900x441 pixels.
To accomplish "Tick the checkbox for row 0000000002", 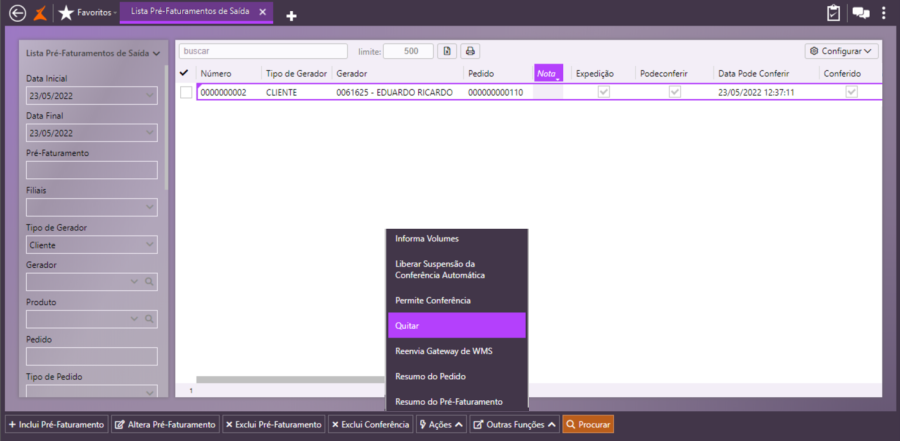I will [186, 92].
